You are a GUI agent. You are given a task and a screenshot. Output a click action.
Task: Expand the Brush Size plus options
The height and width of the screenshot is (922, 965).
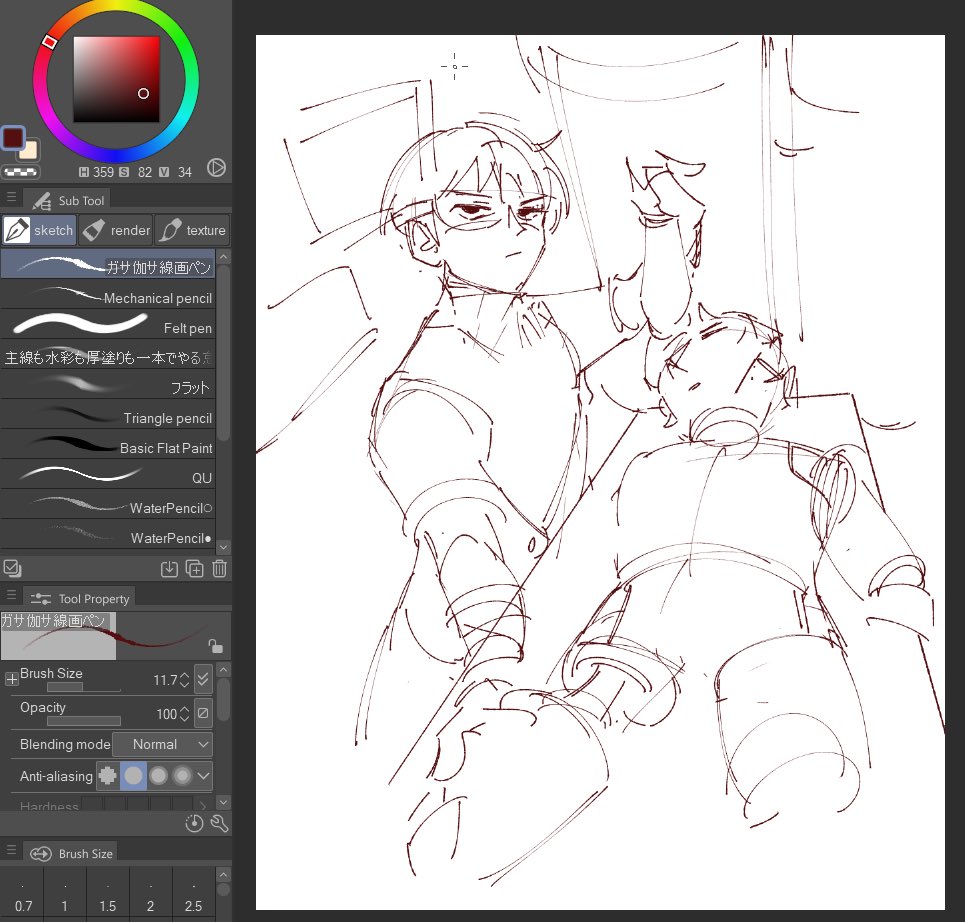[x=12, y=679]
